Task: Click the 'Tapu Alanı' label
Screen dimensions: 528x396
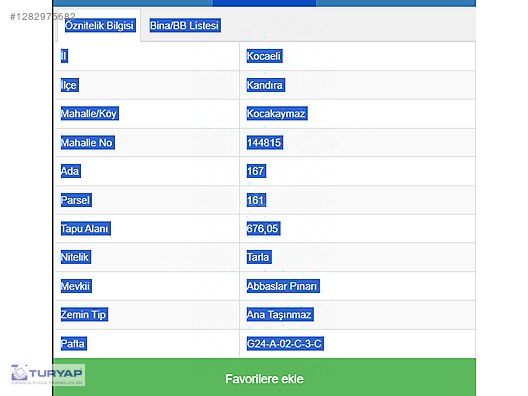Action: coord(86,229)
